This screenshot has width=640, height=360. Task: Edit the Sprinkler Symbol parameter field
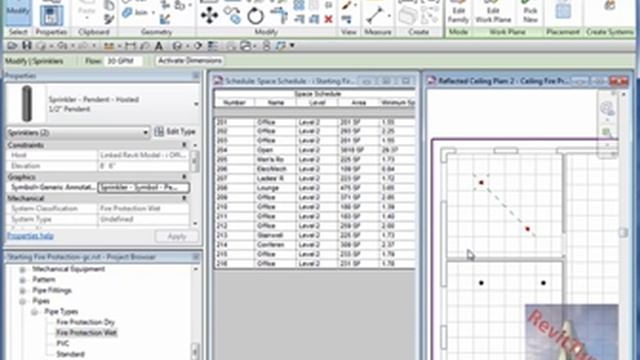coord(143,187)
